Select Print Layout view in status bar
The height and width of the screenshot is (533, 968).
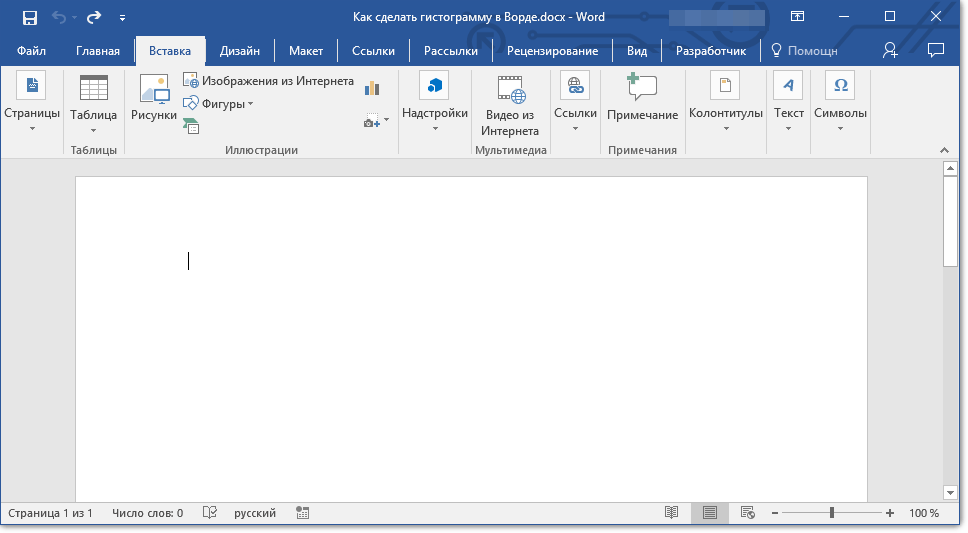710,513
